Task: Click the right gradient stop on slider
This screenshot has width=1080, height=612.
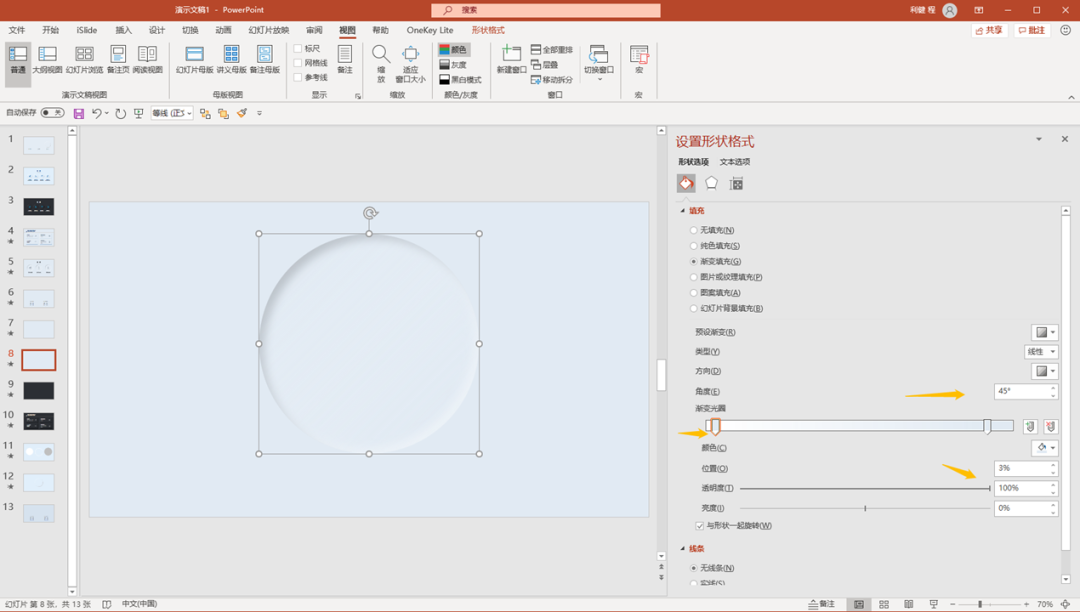Action: click(x=987, y=426)
